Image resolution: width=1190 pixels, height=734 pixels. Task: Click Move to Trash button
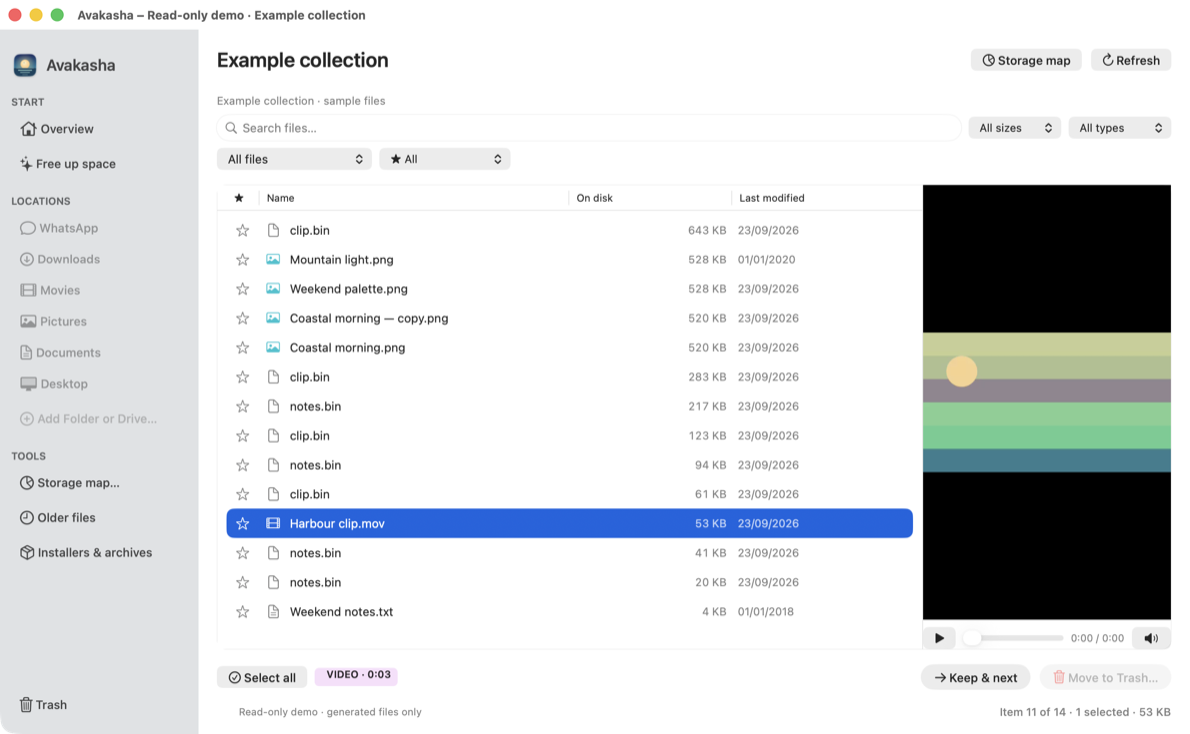(1105, 678)
